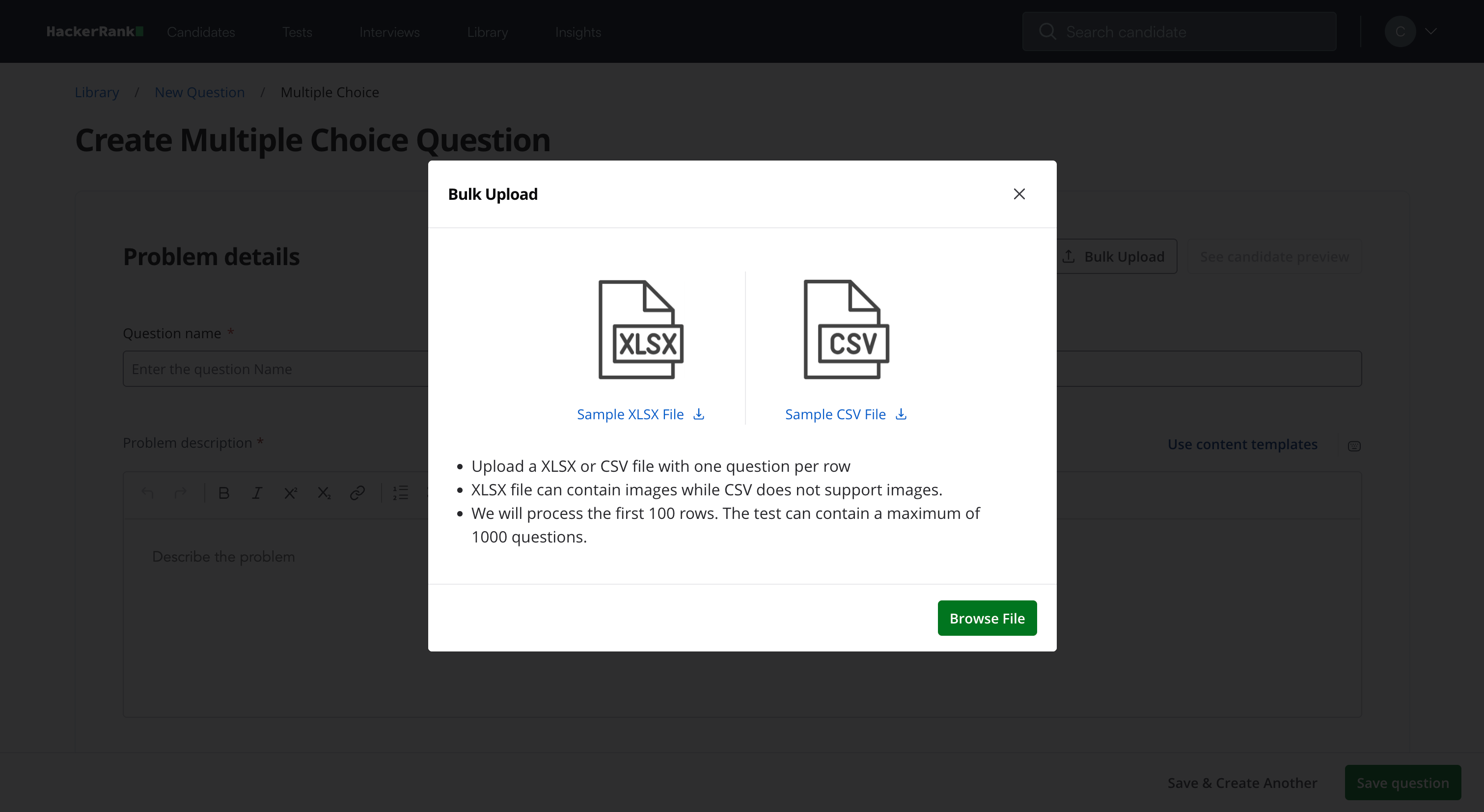
Task: Download the Sample CSV File
Action: pyautogui.click(x=845, y=414)
